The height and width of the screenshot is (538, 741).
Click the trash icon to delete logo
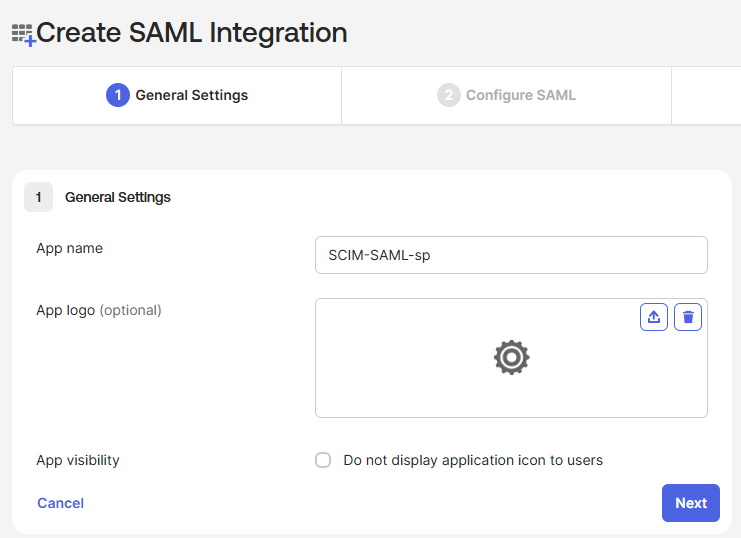[x=688, y=317]
